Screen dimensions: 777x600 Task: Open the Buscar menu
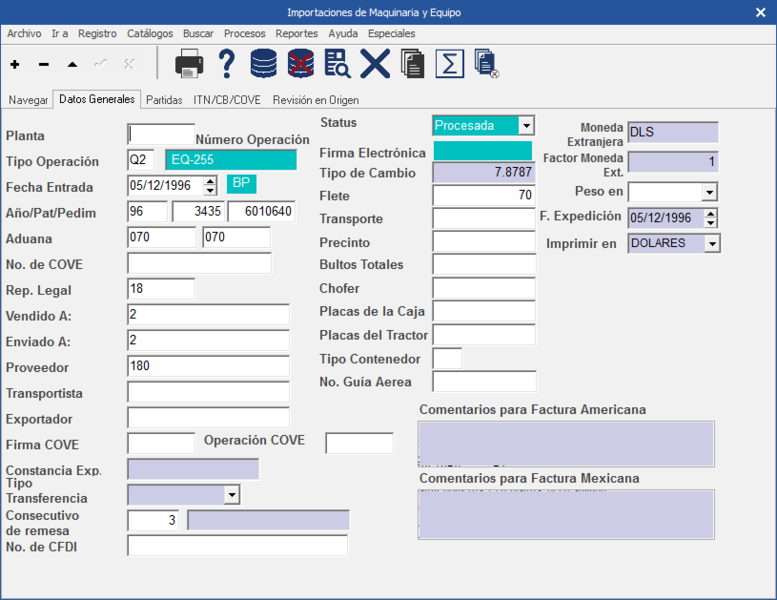(x=198, y=34)
